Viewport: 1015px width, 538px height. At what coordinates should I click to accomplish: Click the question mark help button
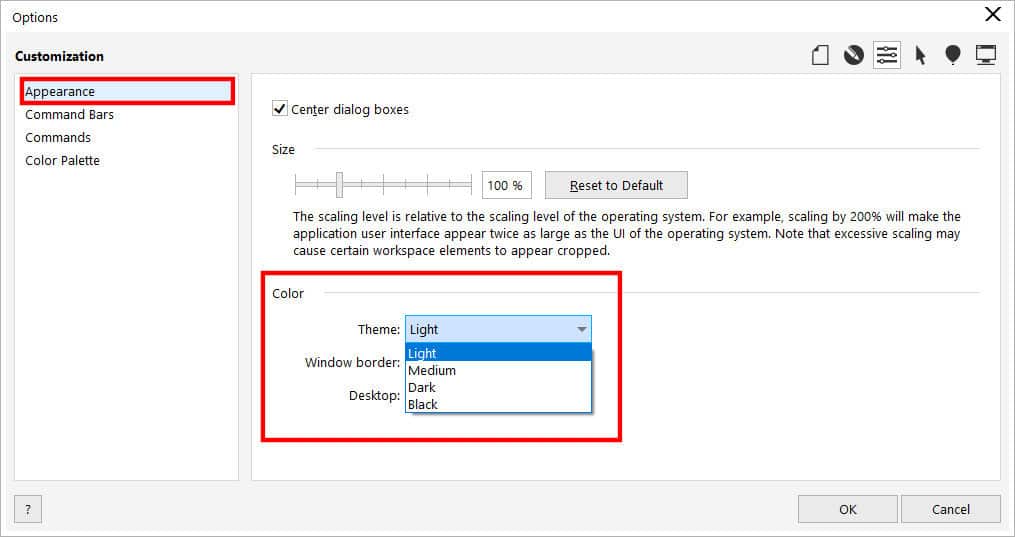point(28,509)
